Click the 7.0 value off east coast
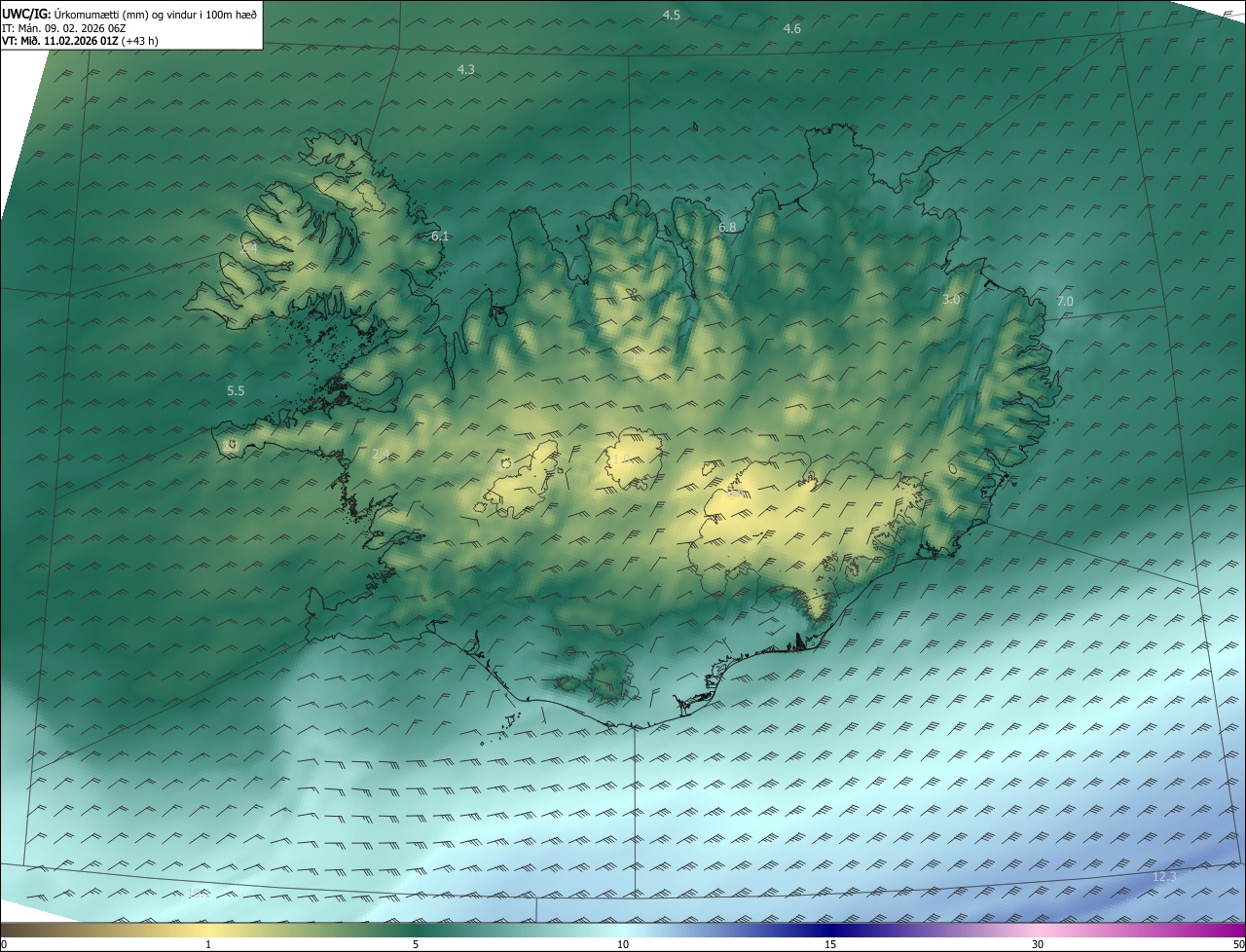This screenshot has width=1246, height=952. point(1065,302)
